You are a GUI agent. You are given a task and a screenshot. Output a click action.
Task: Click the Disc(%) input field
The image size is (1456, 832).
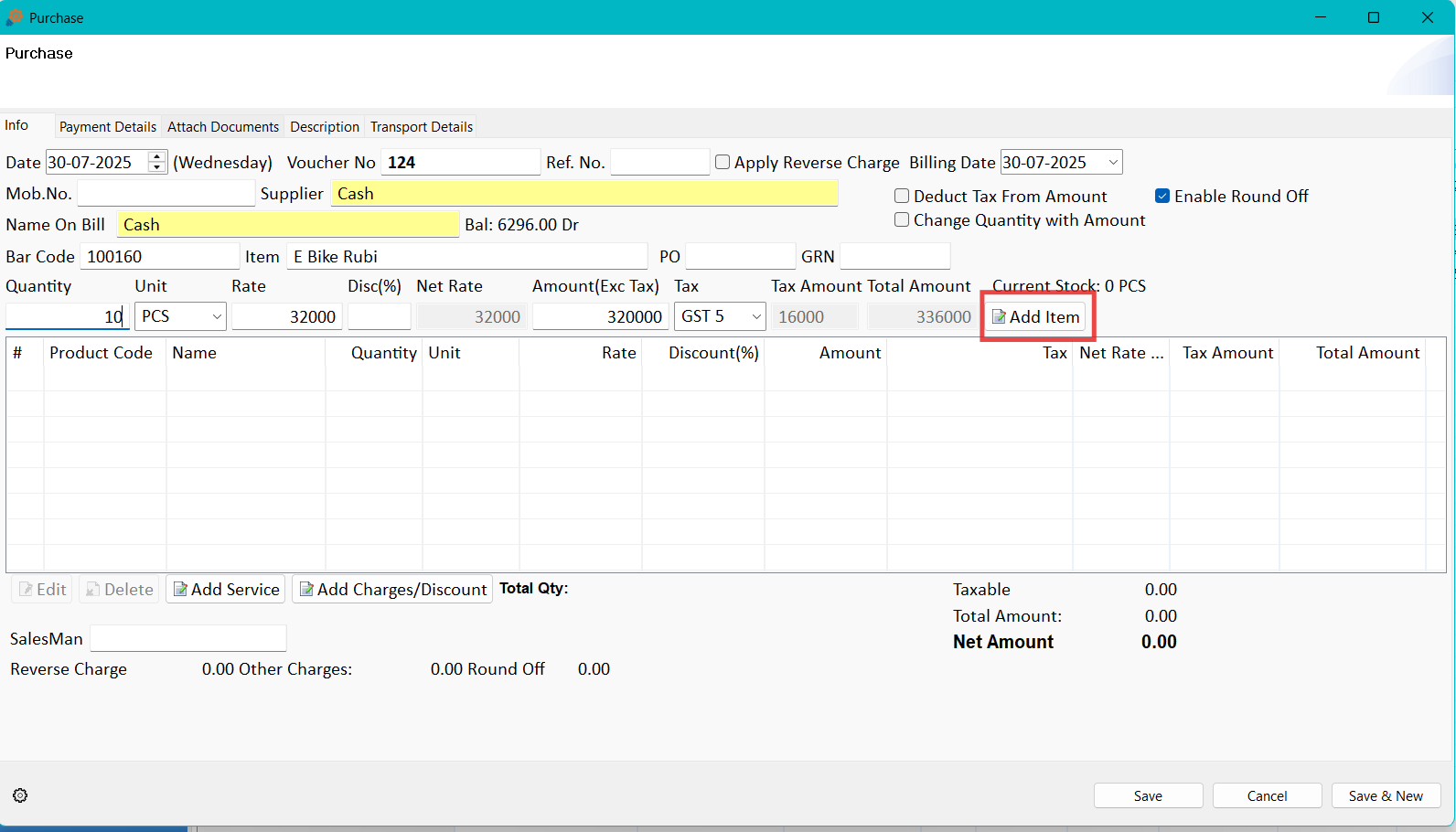coord(380,316)
